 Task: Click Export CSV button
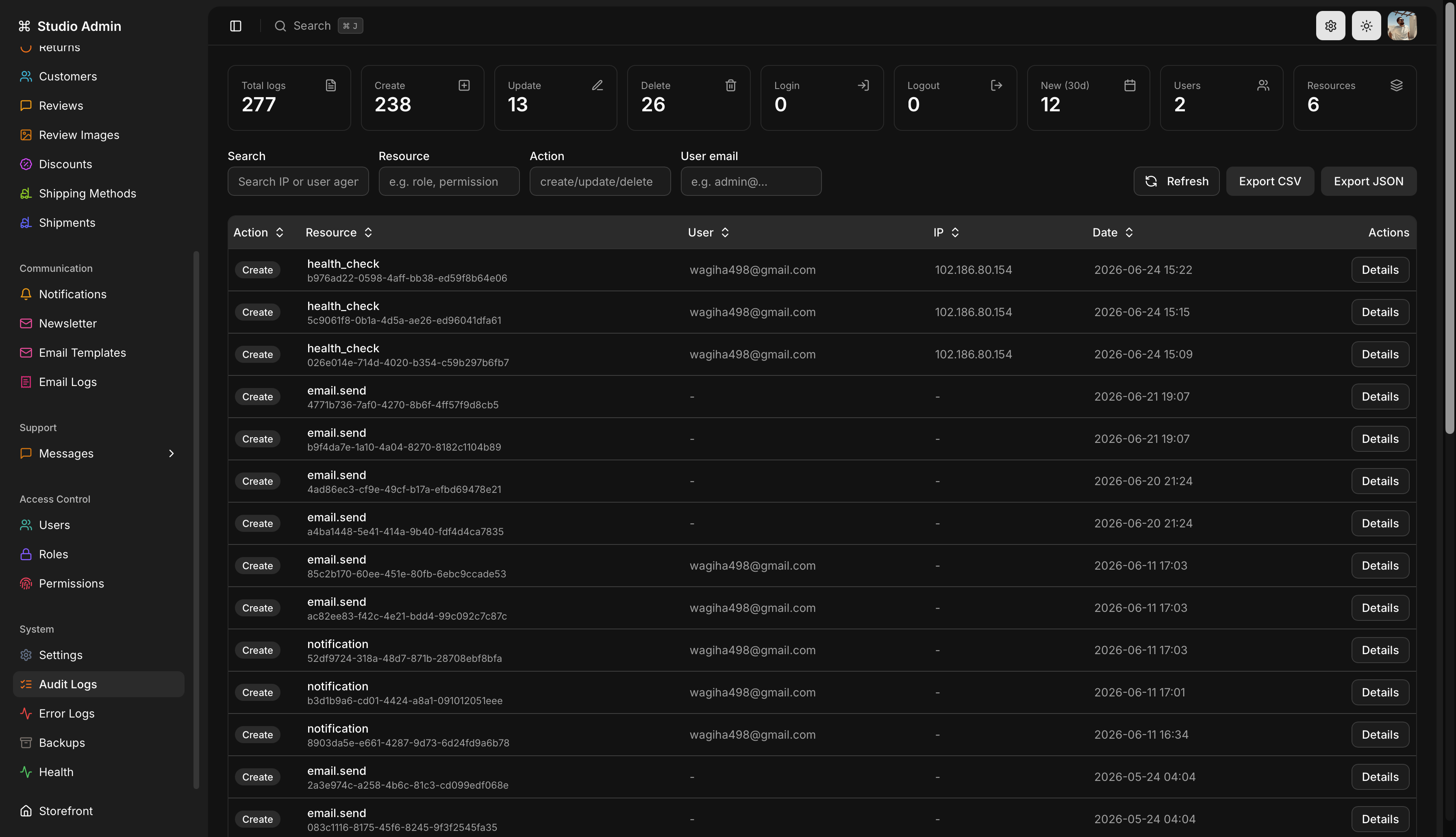(1270, 182)
